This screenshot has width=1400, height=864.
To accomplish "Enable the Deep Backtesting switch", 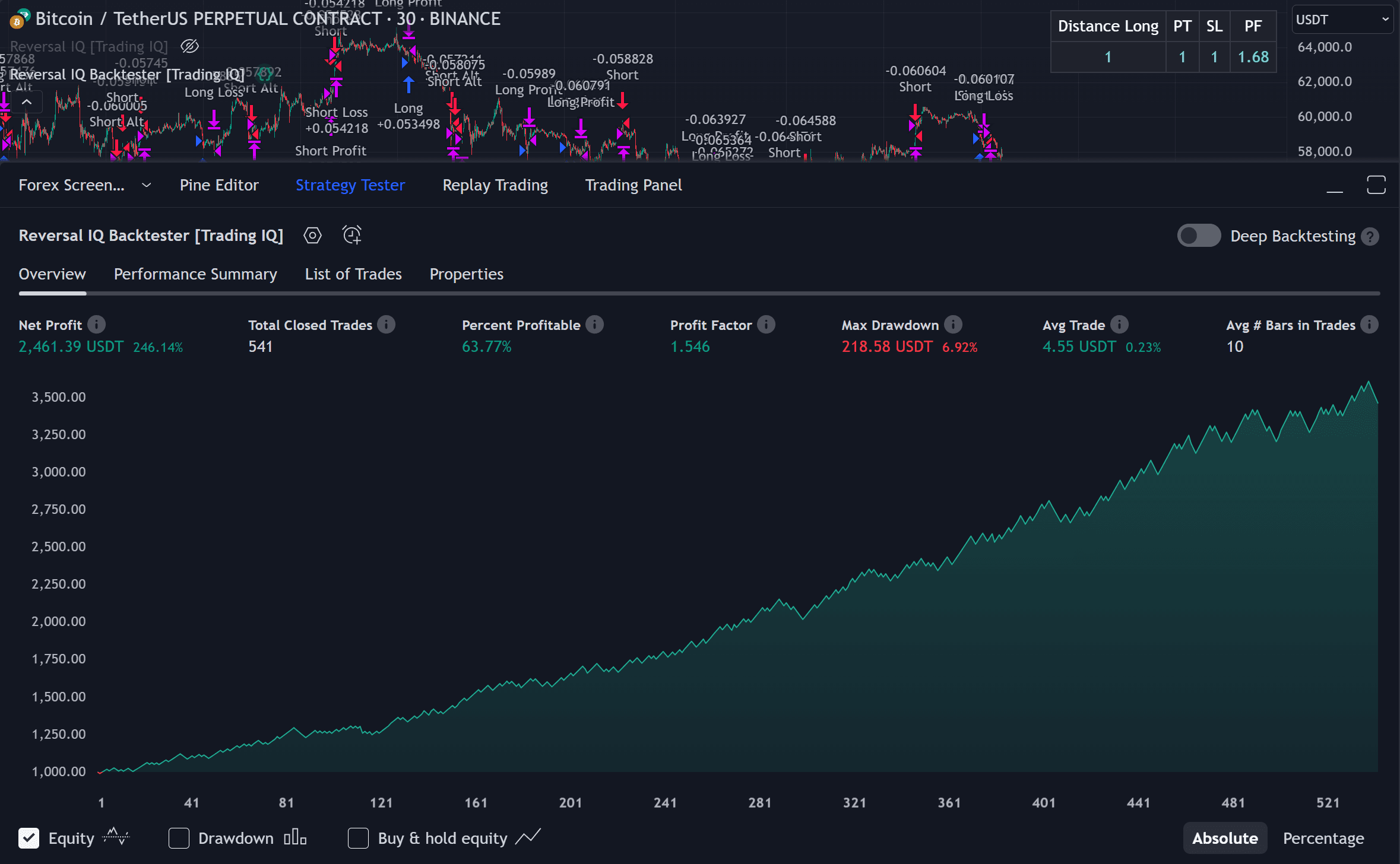I will 1199,236.
